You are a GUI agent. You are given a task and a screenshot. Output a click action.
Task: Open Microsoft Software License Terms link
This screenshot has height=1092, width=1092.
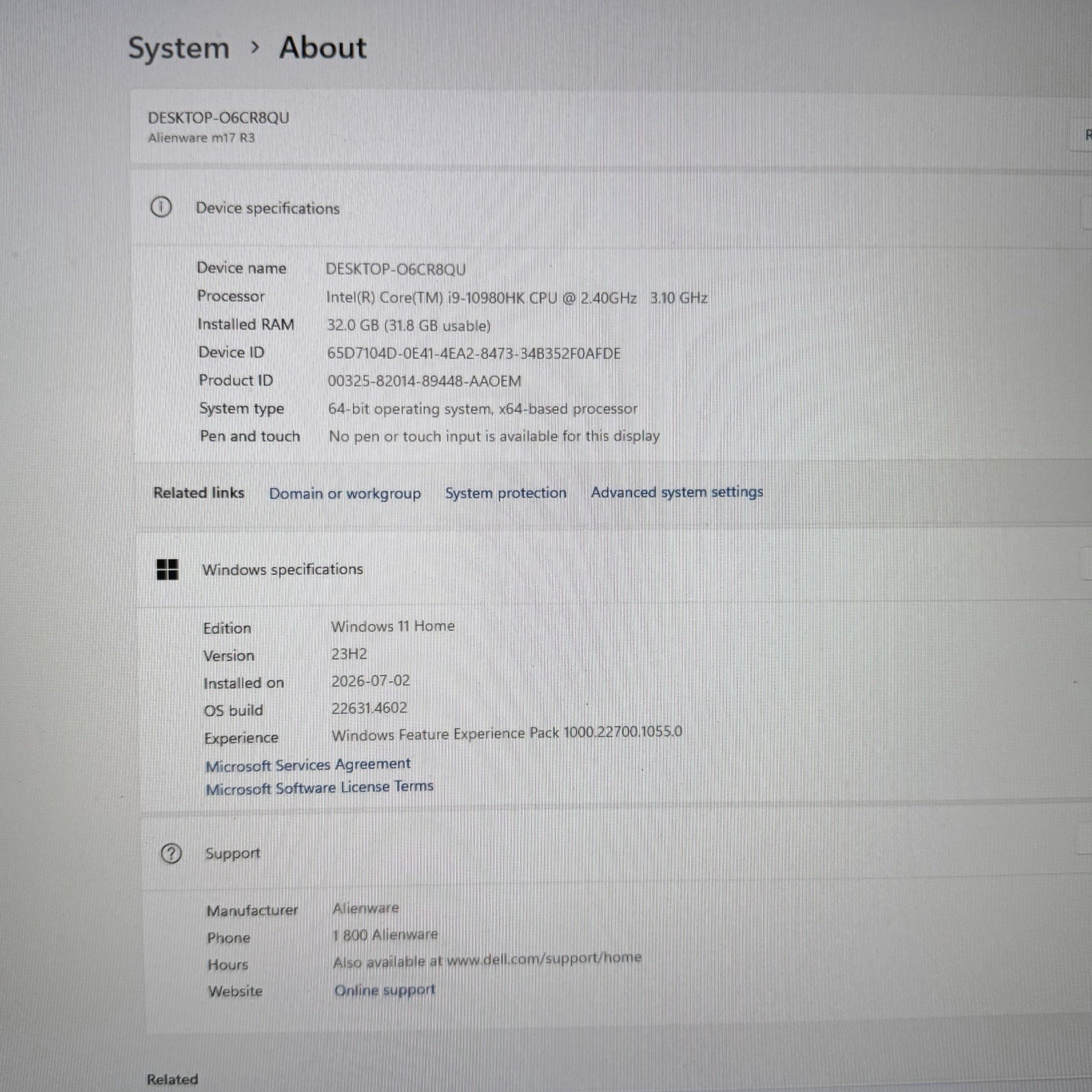(x=319, y=788)
